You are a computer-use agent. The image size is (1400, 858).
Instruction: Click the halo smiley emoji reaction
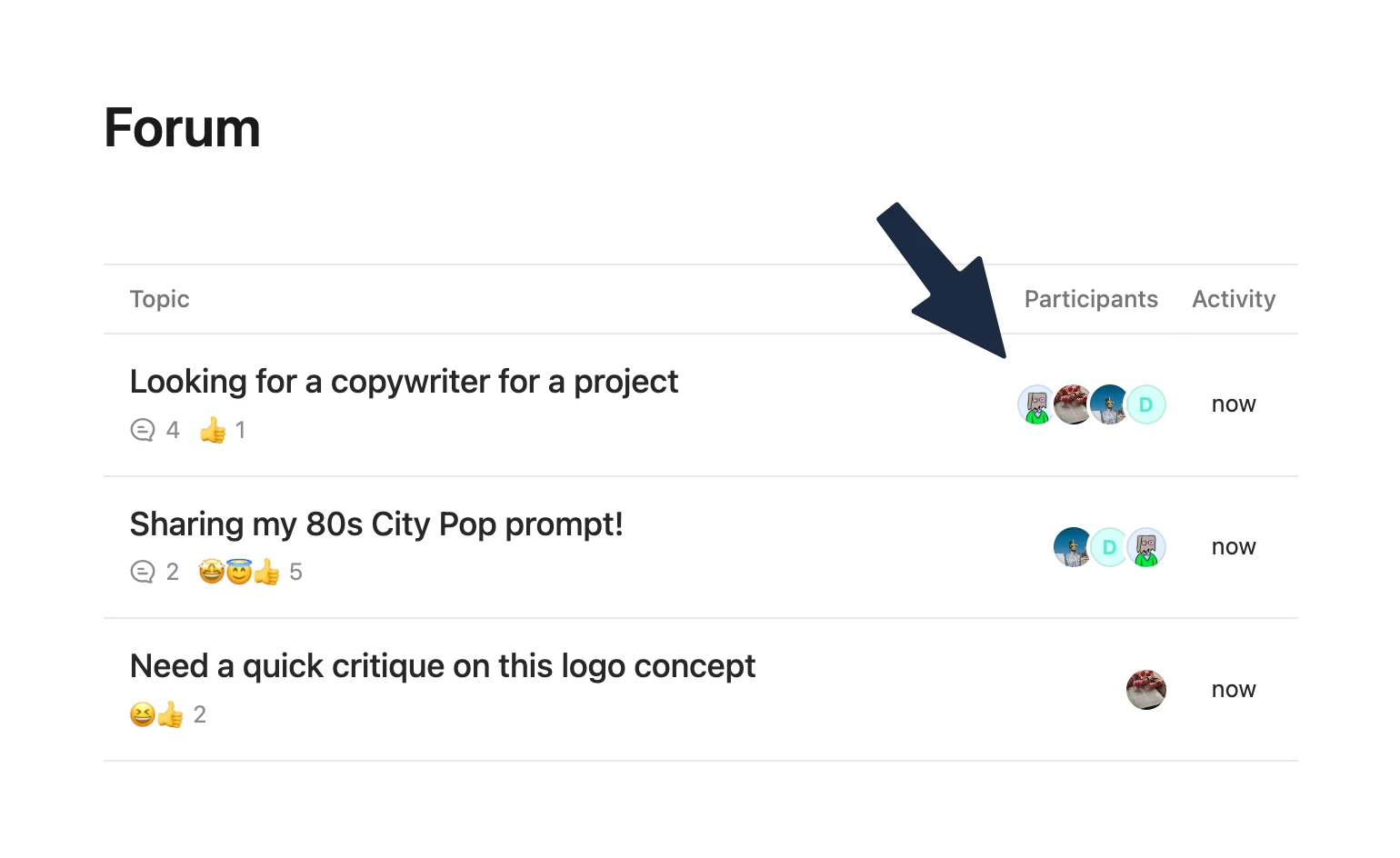(238, 572)
